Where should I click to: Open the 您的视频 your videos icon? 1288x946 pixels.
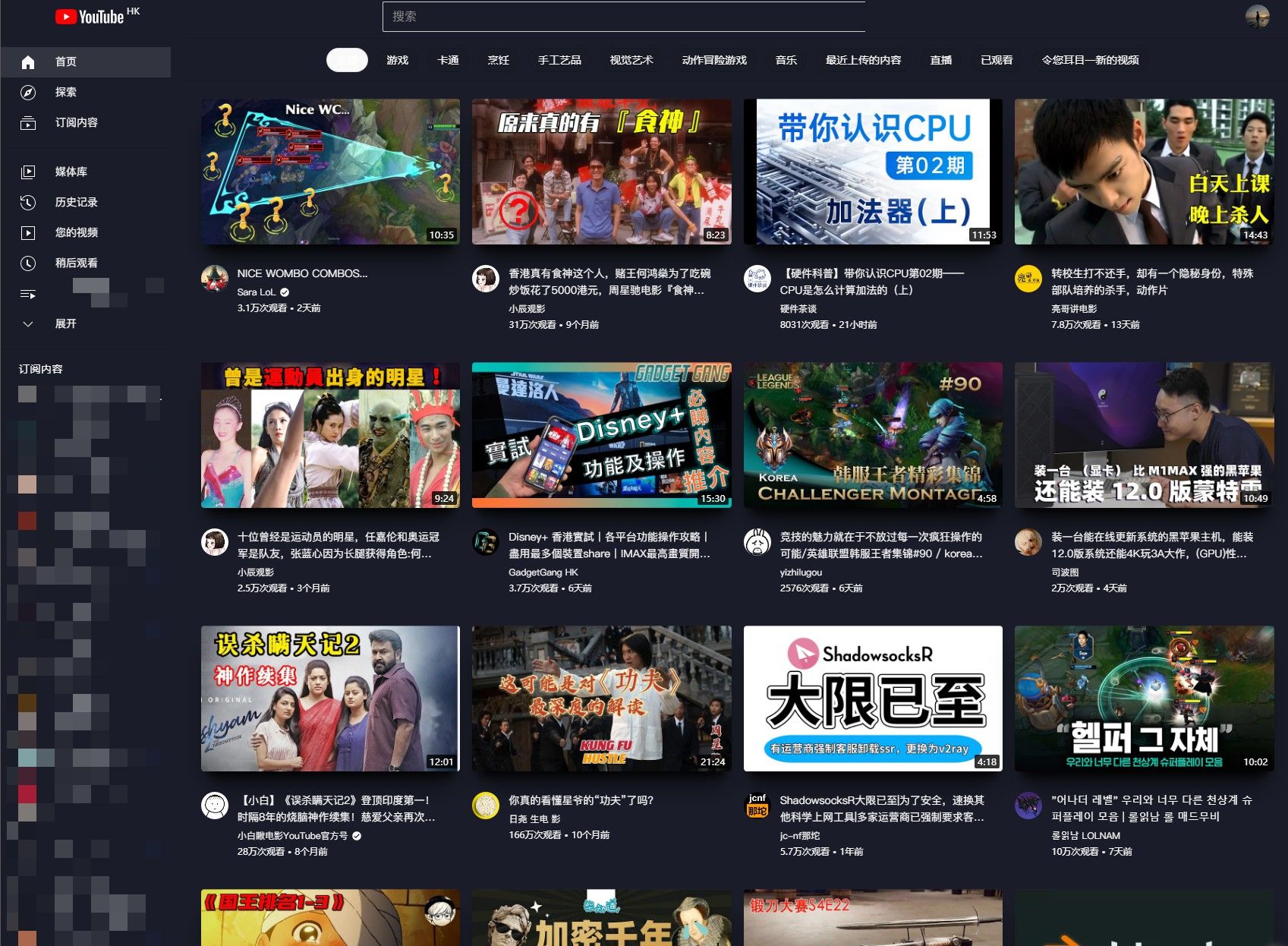[28, 232]
